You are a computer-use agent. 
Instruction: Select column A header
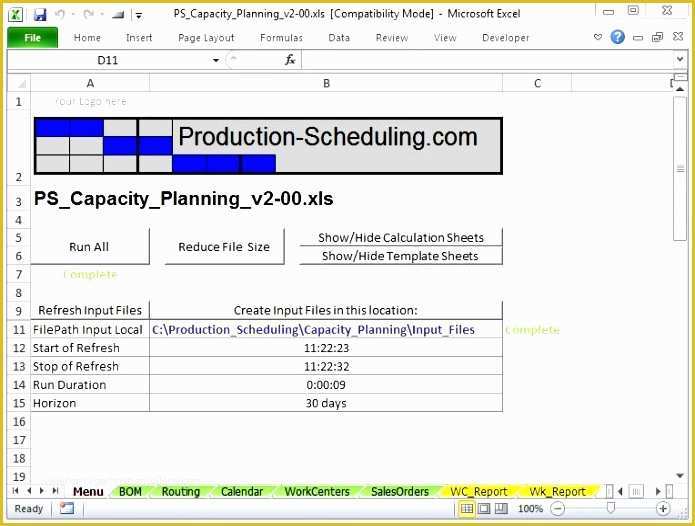90,83
